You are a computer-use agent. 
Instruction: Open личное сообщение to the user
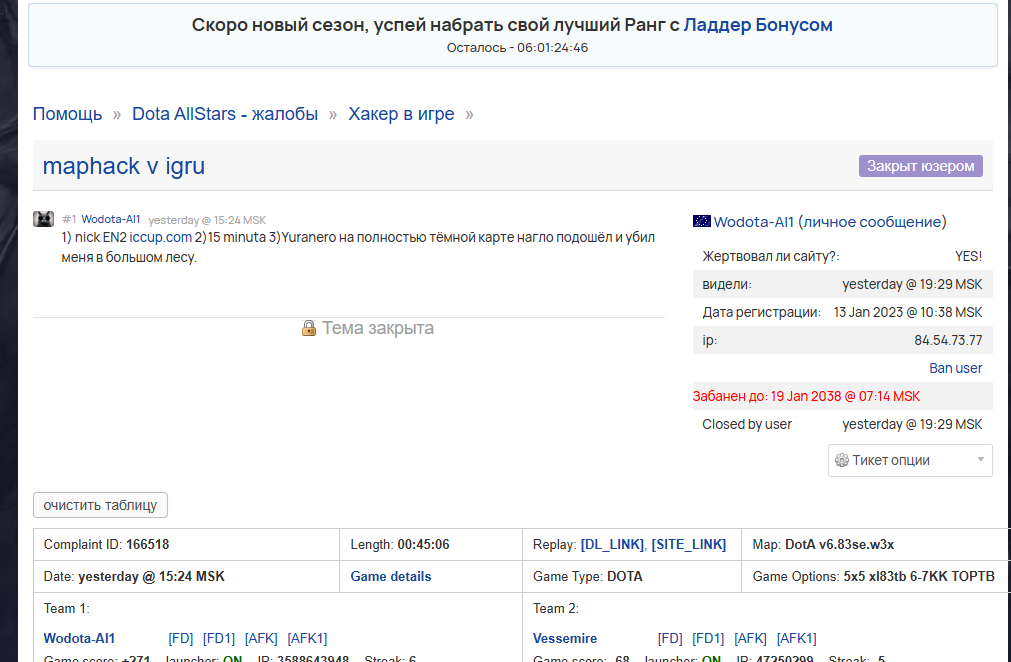[872, 222]
